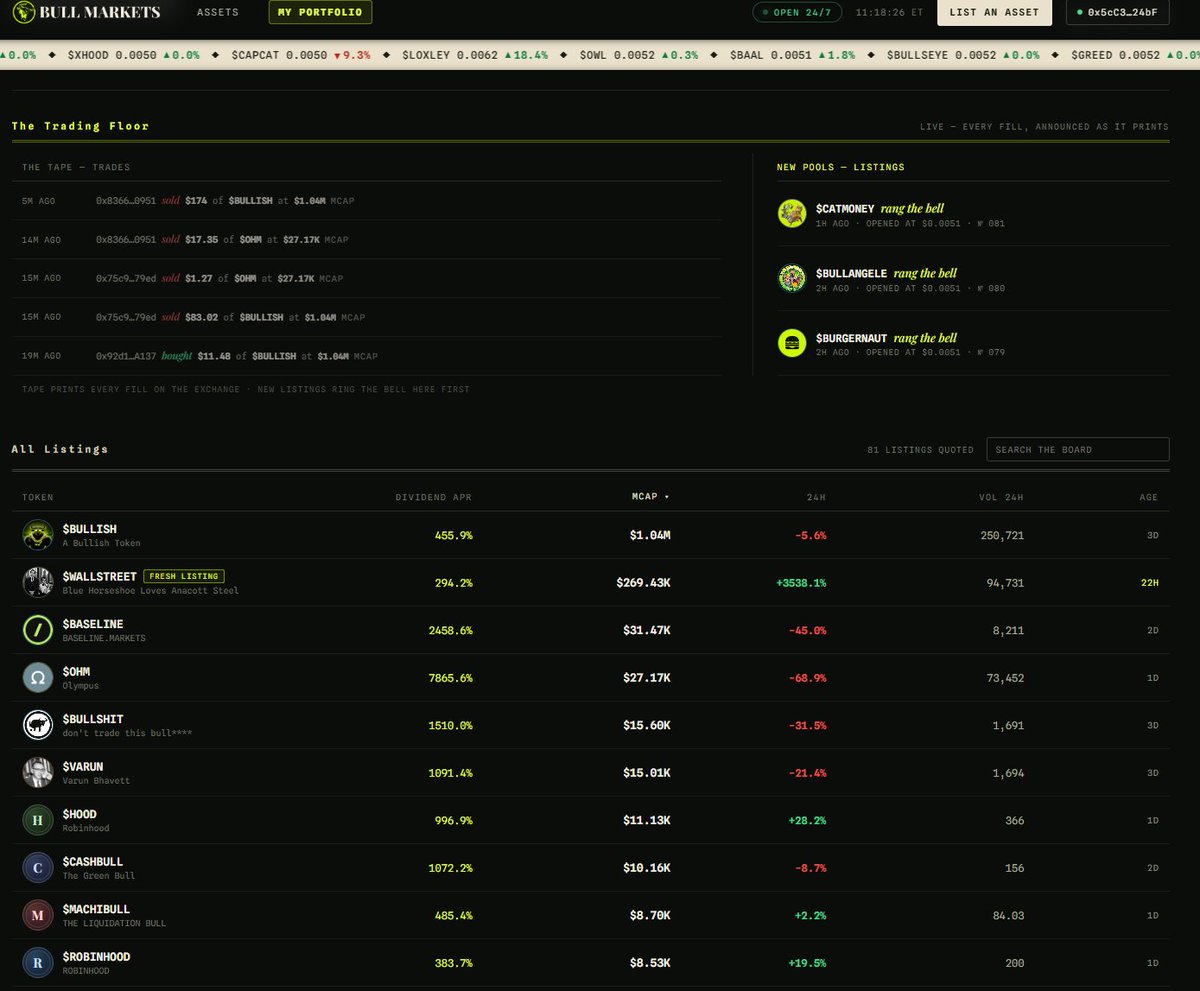Click the $XHOOD ticker item
The width and height of the screenshot is (1200, 991).
134,55
